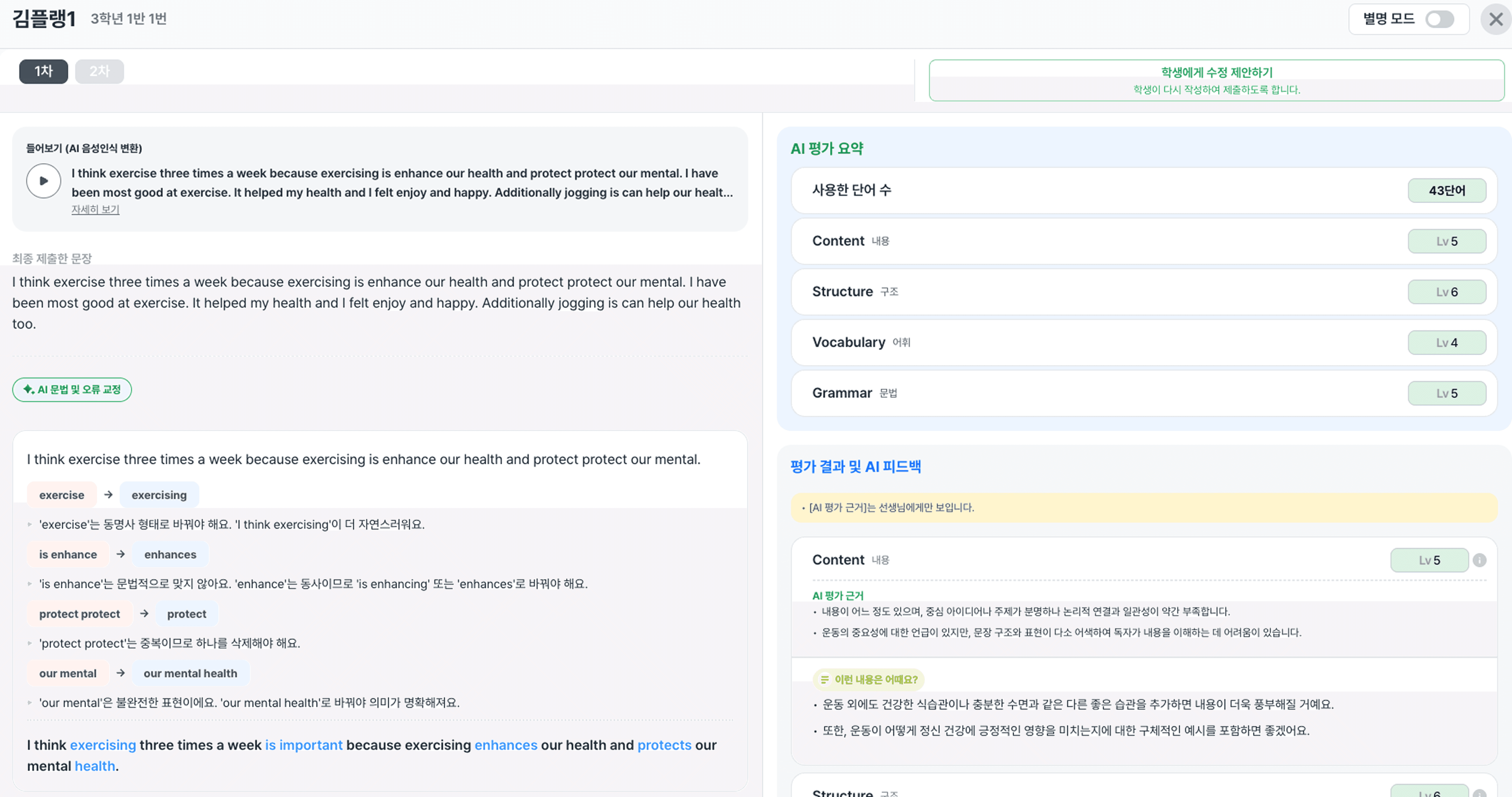The width and height of the screenshot is (1512, 797).
Task: Click list icon on 이런 내용은 어때요 badge
Action: pos(825,680)
